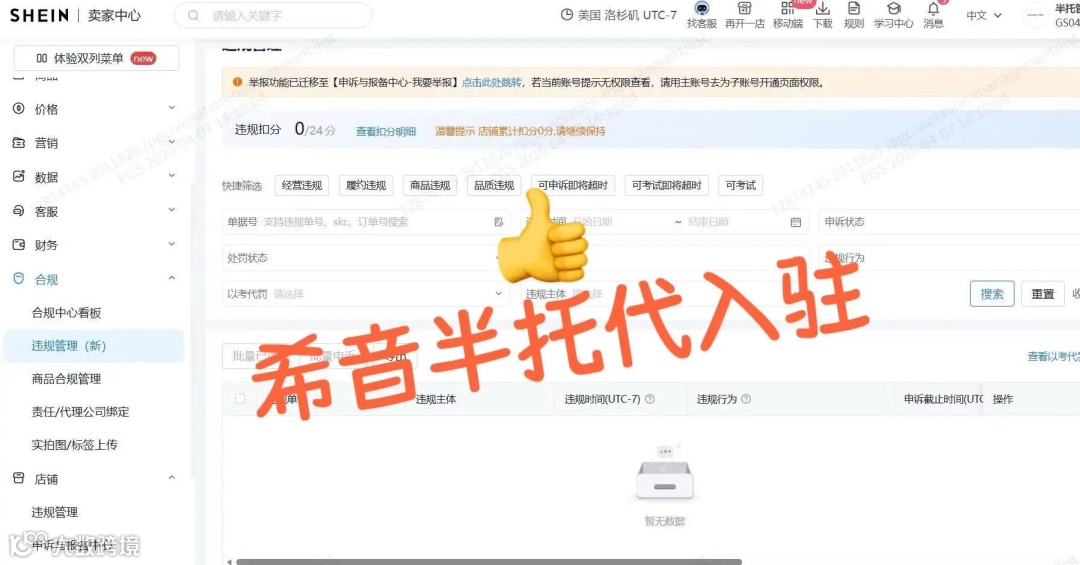Click the search magnifier icon in top bar

(x=194, y=15)
